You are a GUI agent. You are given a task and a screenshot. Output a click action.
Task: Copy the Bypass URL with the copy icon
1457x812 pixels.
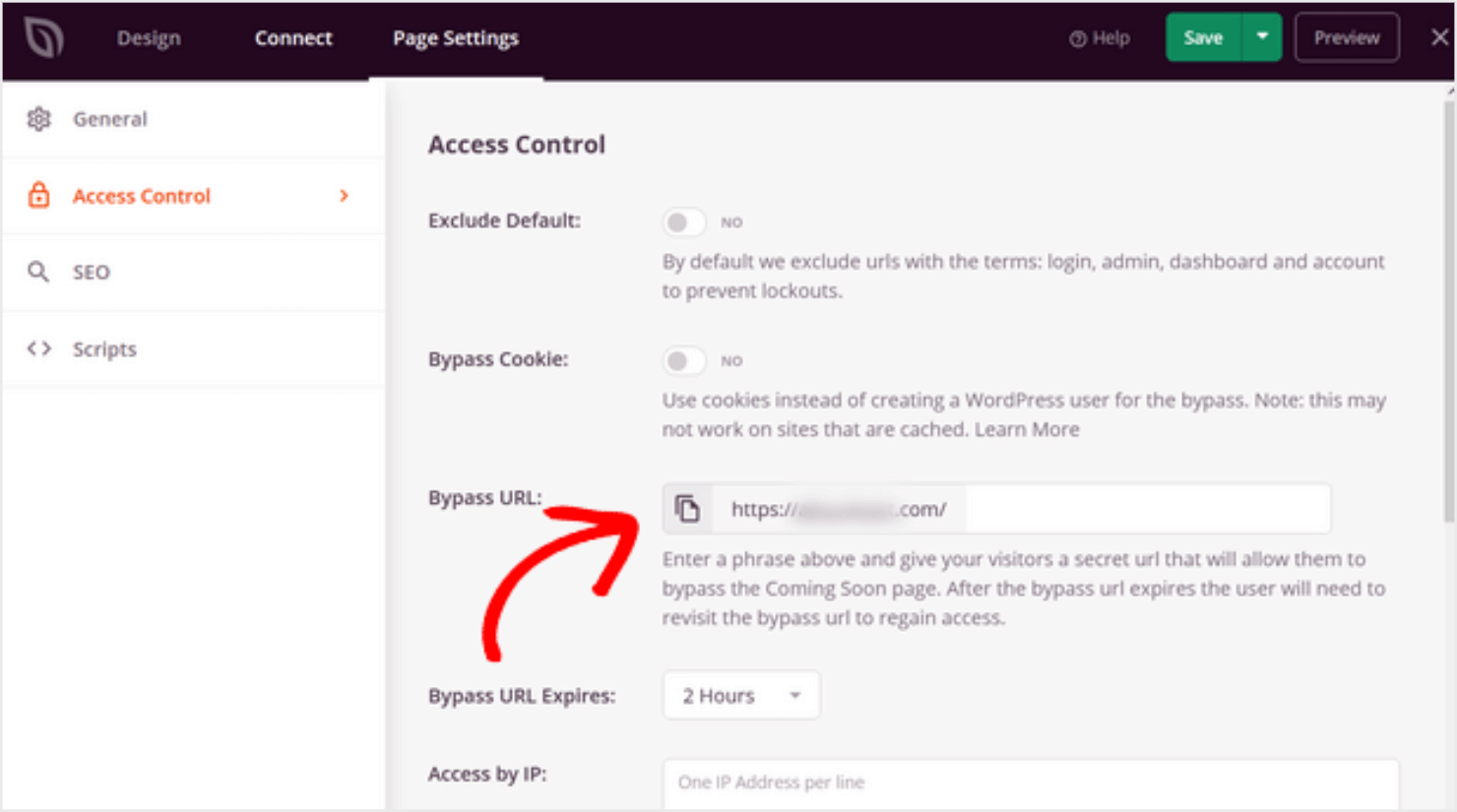688,508
